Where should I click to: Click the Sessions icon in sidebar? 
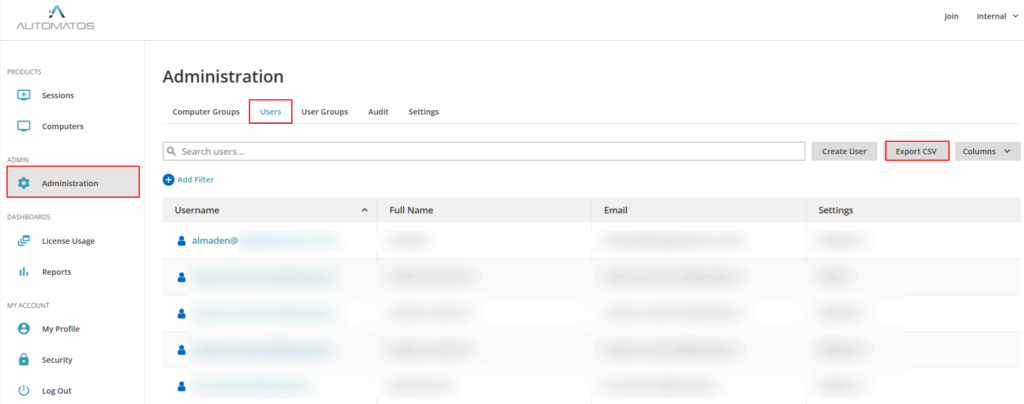pyautogui.click(x=24, y=95)
